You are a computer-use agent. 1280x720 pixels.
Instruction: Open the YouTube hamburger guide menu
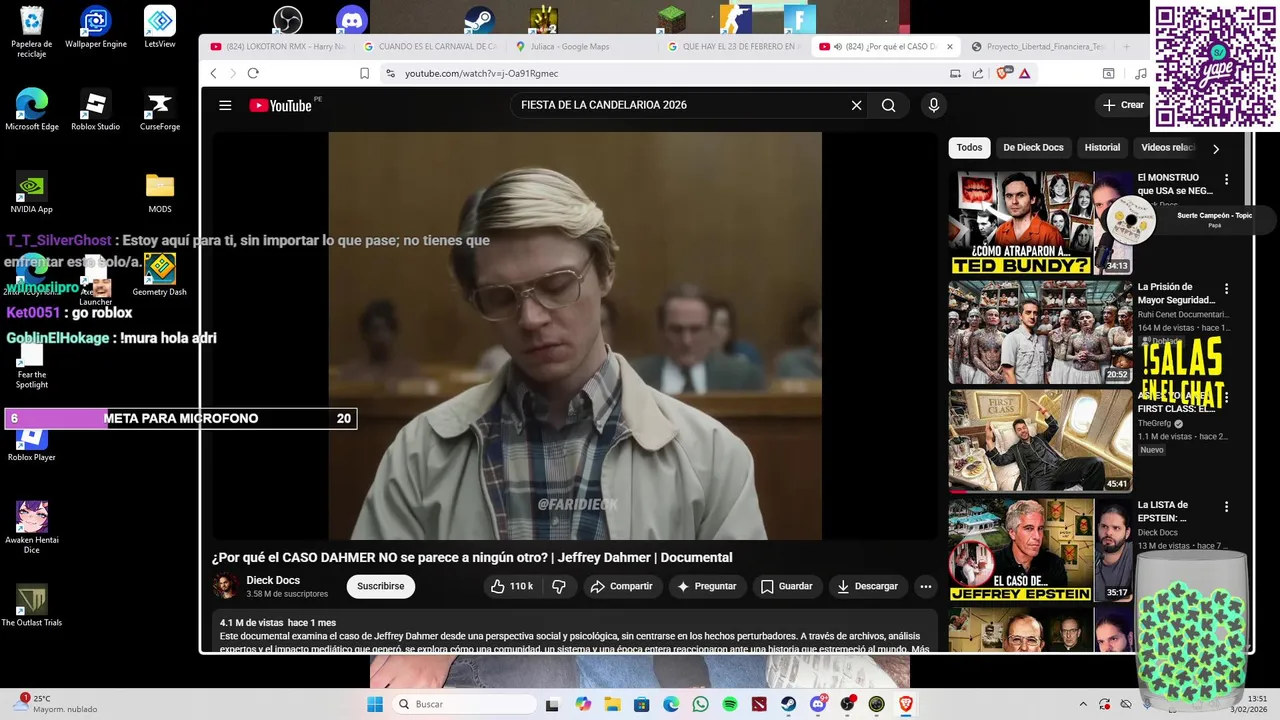(225, 105)
